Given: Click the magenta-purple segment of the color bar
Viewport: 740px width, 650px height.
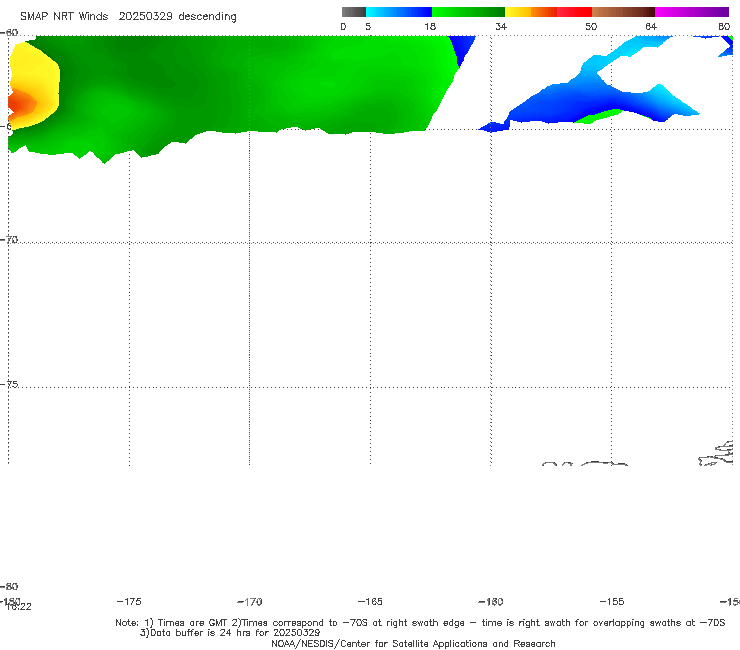Looking at the screenshot, I should tap(692, 12).
